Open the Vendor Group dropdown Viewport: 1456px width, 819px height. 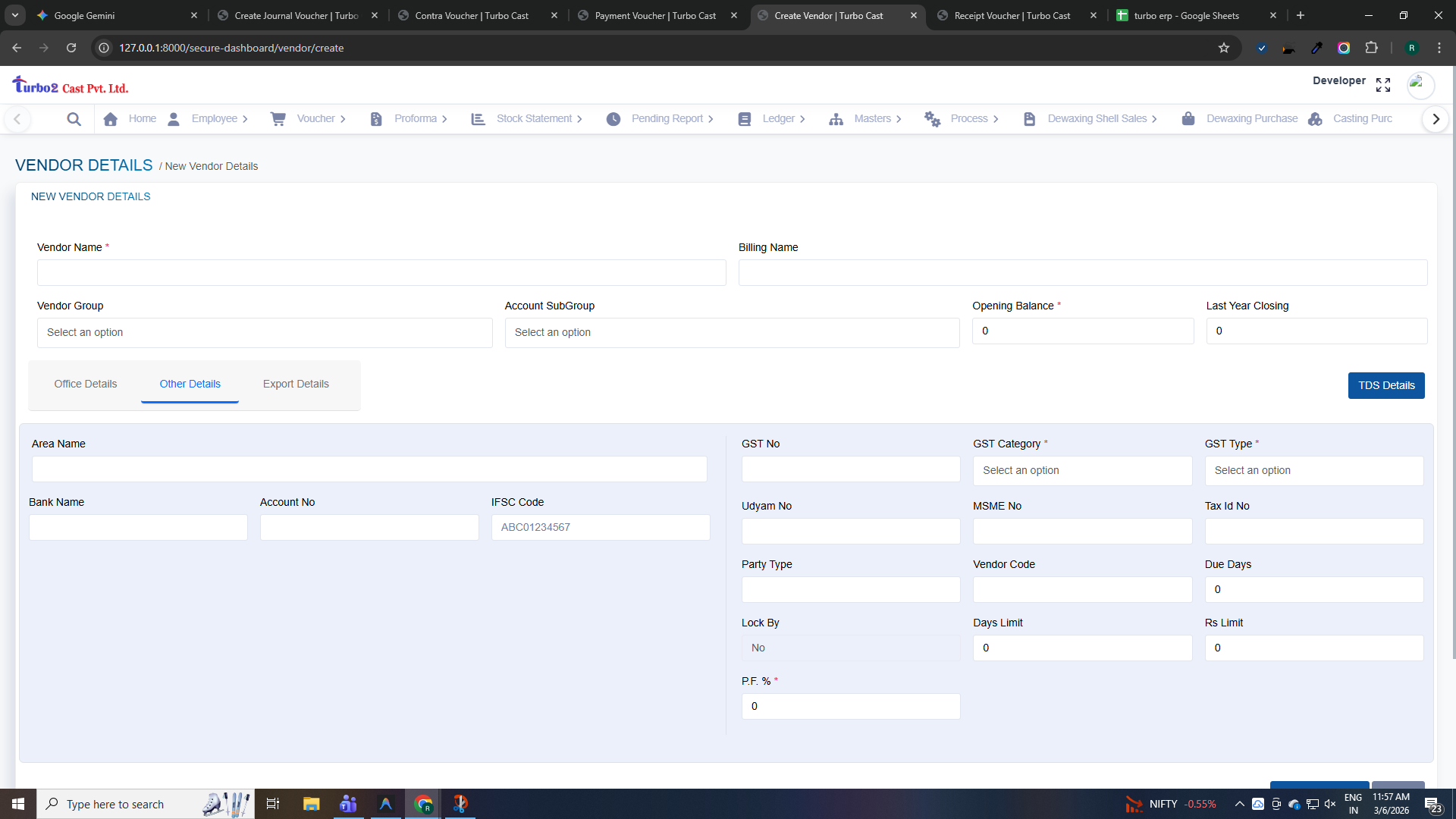coord(265,332)
